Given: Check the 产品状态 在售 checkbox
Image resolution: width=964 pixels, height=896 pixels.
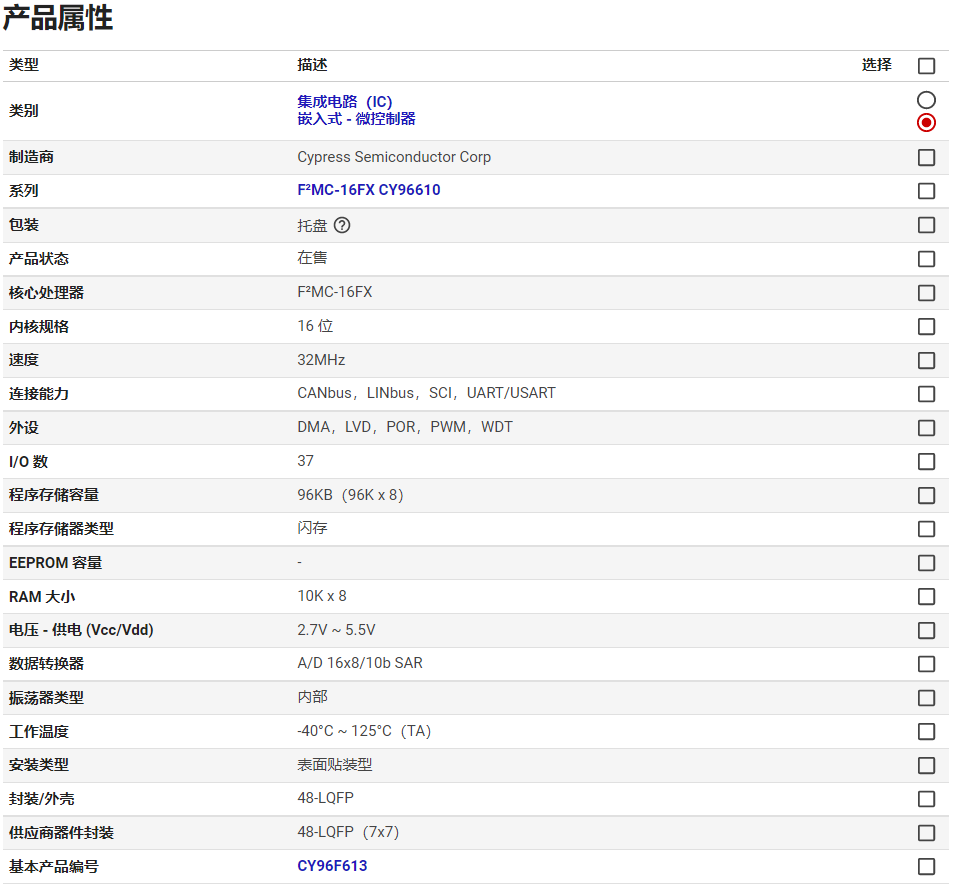Looking at the screenshot, I should tap(926, 259).
